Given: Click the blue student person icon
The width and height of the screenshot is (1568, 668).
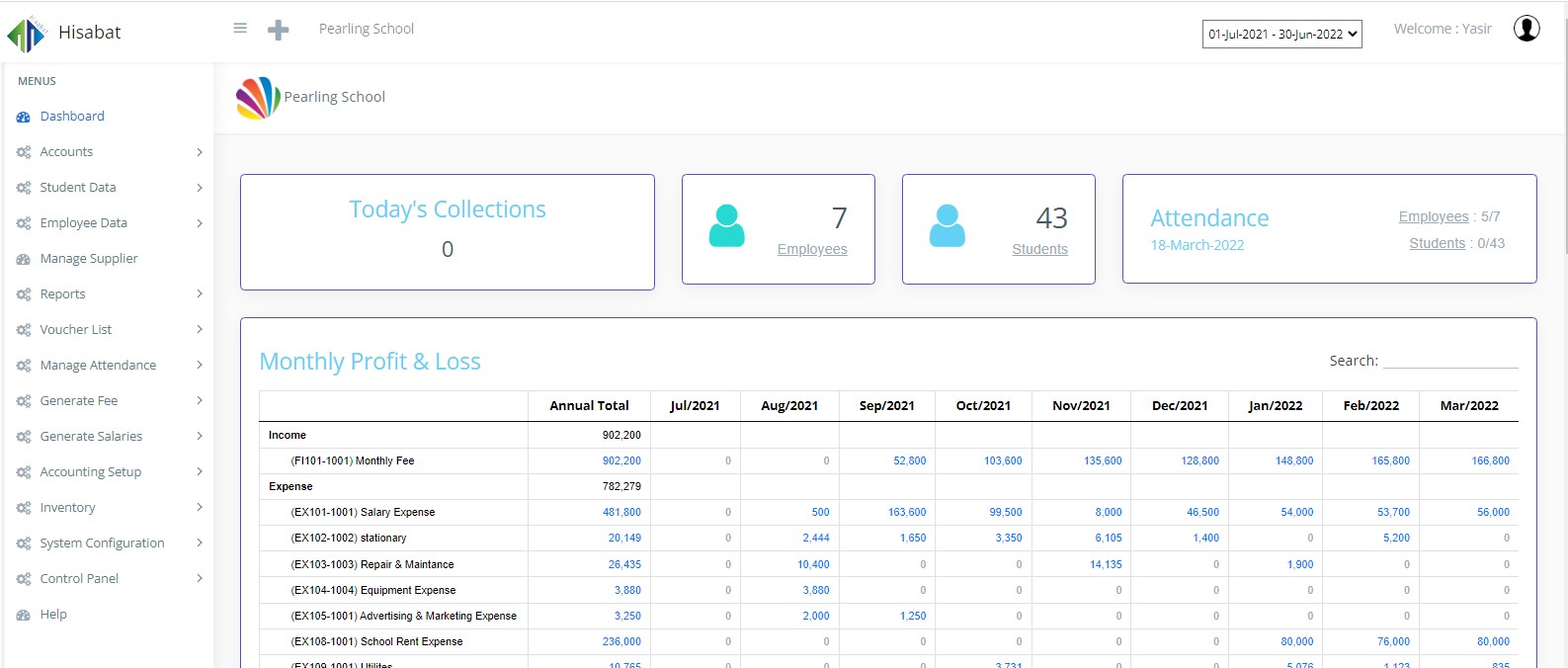Looking at the screenshot, I should coord(947,226).
